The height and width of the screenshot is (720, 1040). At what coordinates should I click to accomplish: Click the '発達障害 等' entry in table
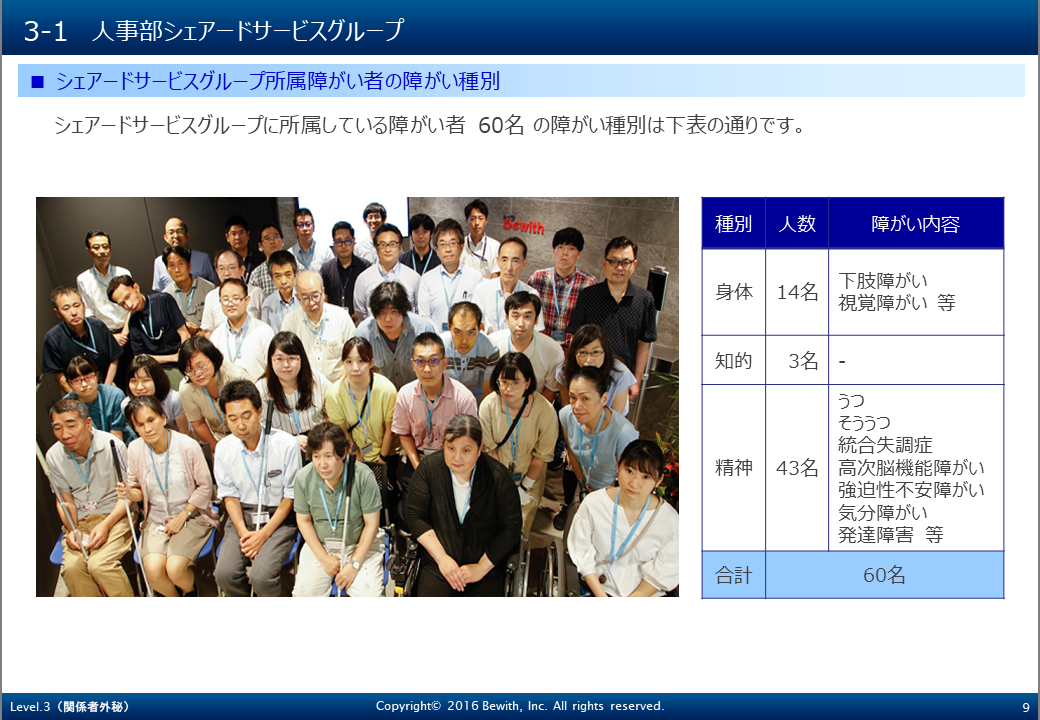click(x=891, y=535)
